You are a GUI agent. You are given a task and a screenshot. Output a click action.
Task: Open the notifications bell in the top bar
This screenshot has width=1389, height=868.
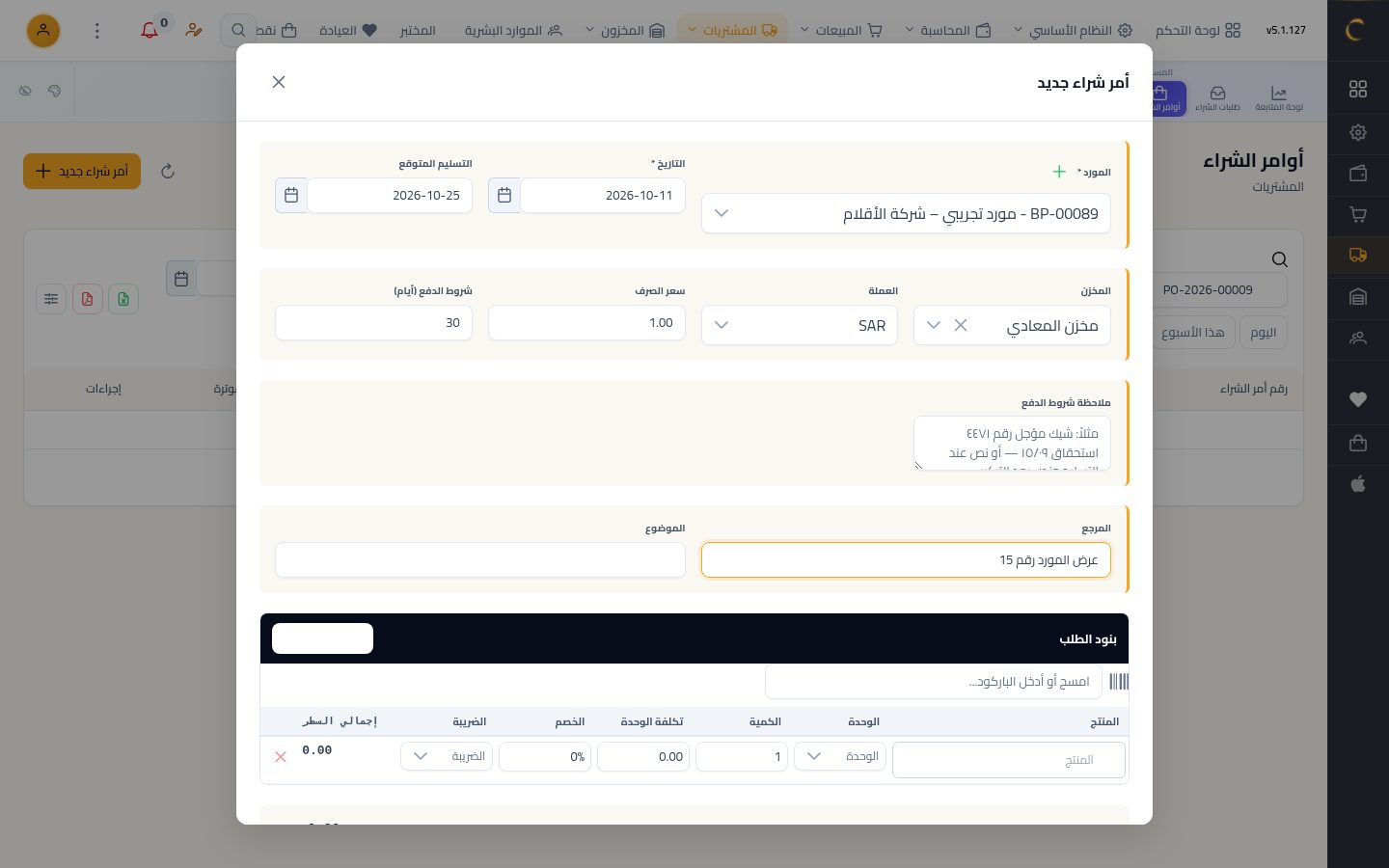(150, 30)
